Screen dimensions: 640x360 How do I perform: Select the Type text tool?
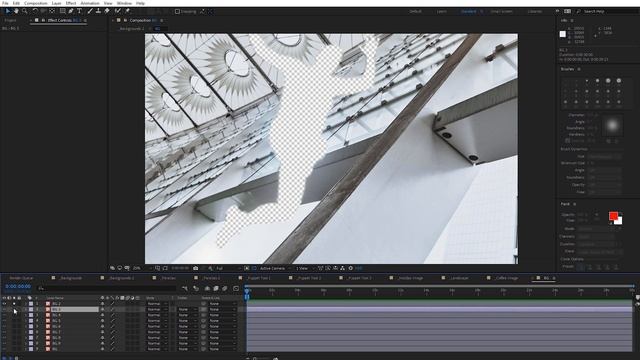coord(79,11)
